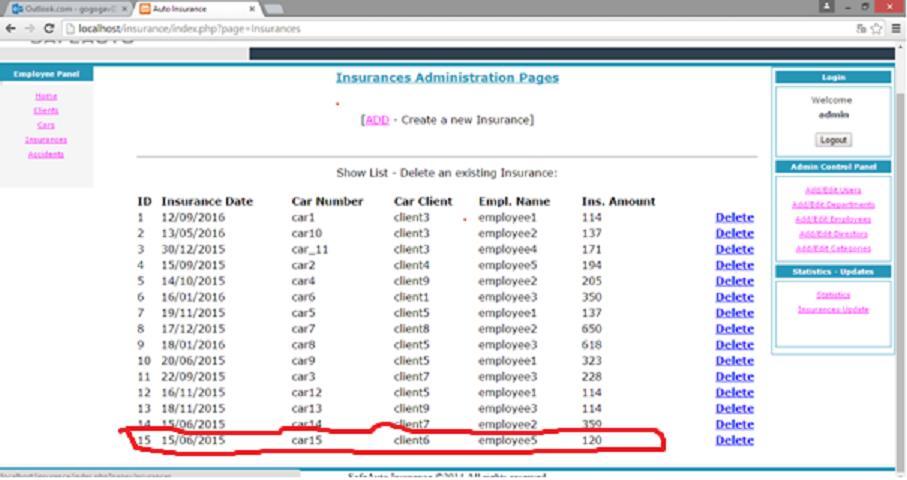
Task: Open the Accidents link in Employee Panel
Action: click(x=46, y=154)
